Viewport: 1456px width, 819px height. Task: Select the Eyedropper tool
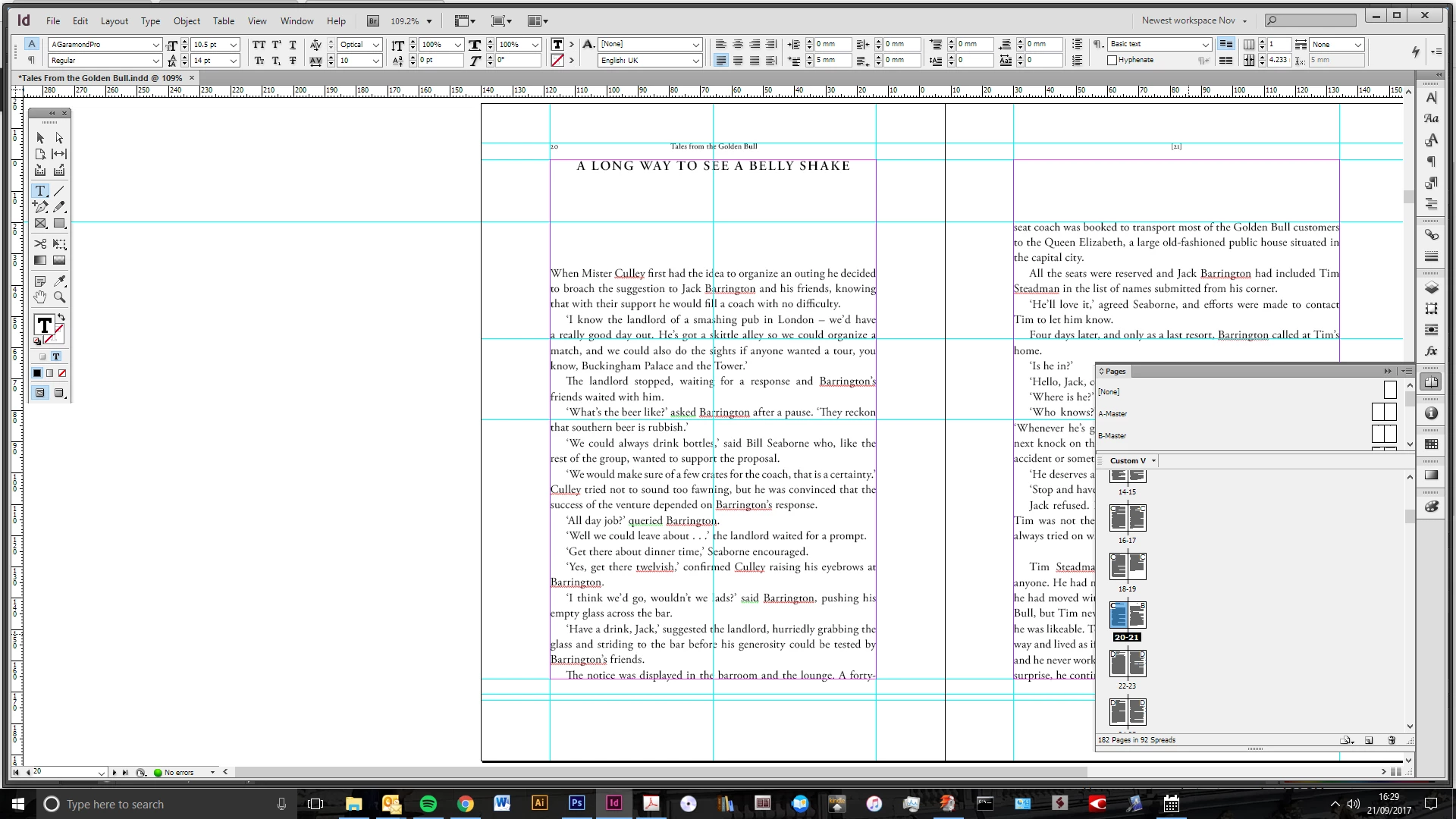click(x=59, y=281)
